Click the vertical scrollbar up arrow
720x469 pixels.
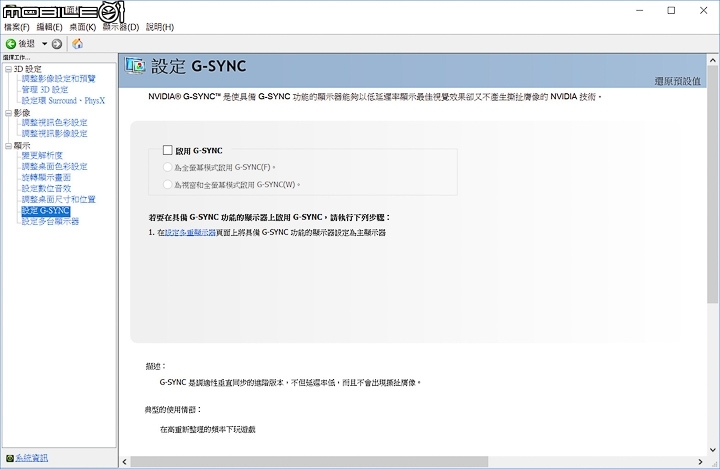click(713, 60)
